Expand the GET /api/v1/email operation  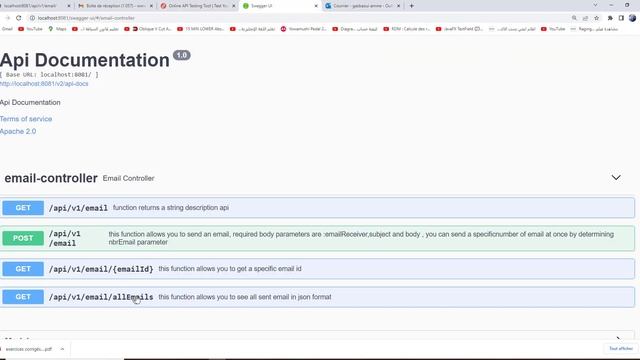click(x=318, y=208)
